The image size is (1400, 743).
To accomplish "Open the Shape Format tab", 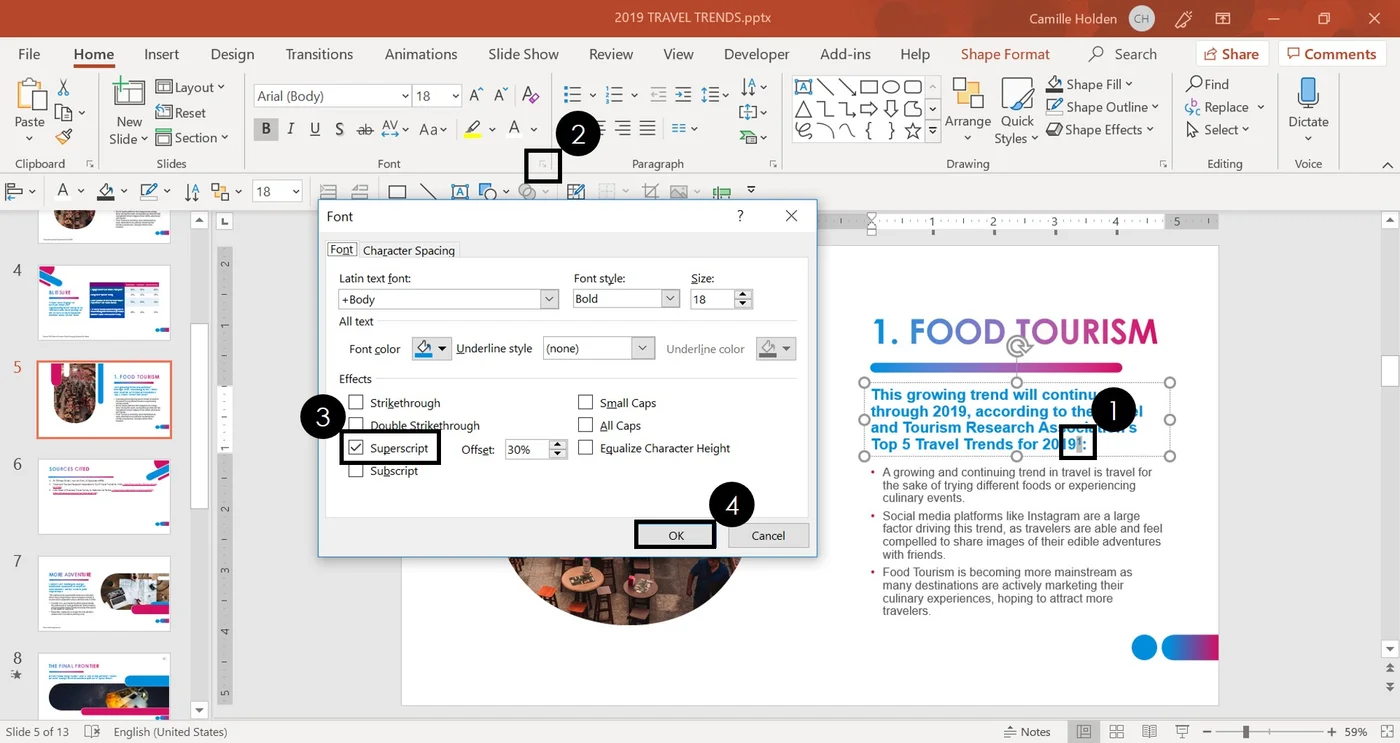I will 1005,54.
